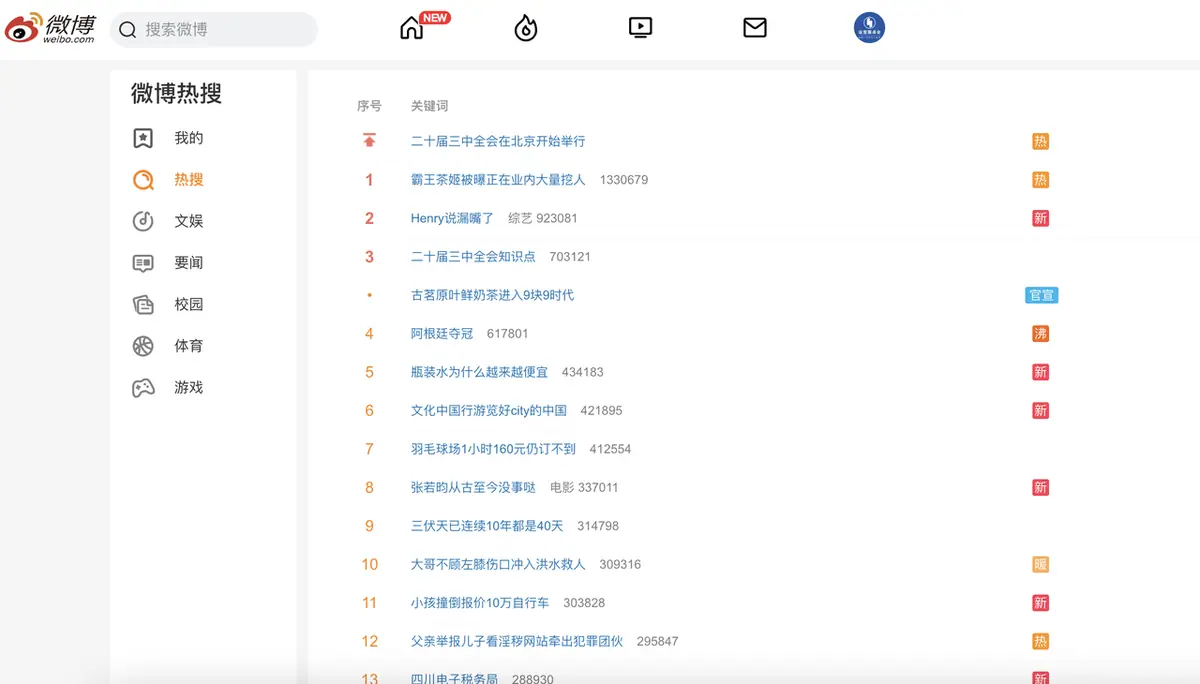1200x684 pixels.
Task: Click the Weibo logo
Action: [51, 28]
